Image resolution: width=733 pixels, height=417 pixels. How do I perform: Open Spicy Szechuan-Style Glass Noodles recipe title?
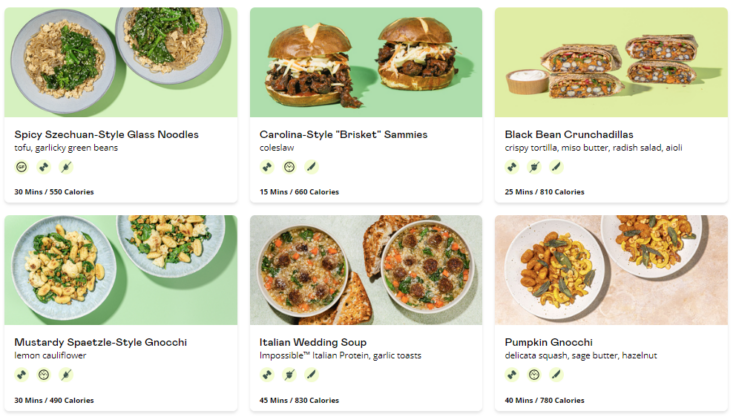[x=107, y=135]
